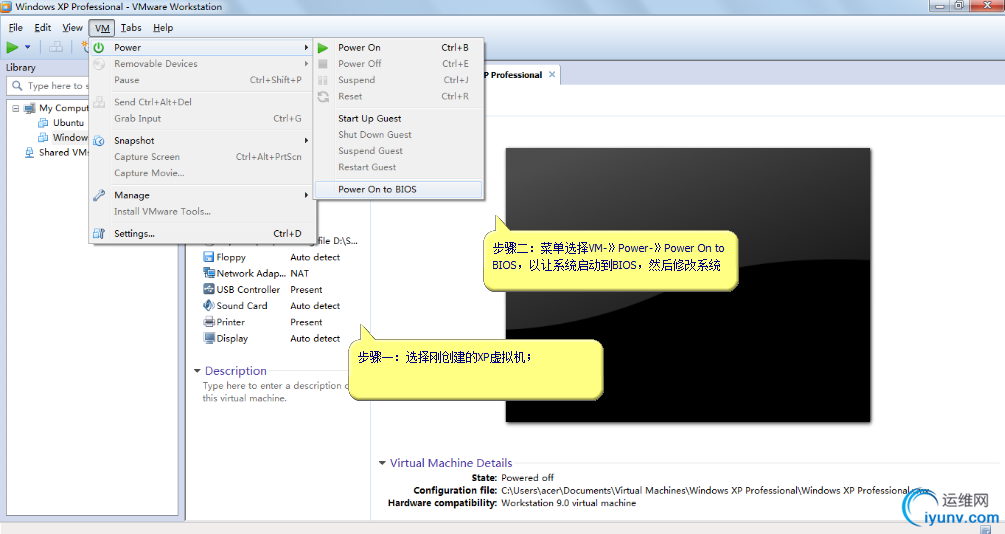Choose Settings... in the VM menu
This screenshot has height=534, width=1005.
201,233
